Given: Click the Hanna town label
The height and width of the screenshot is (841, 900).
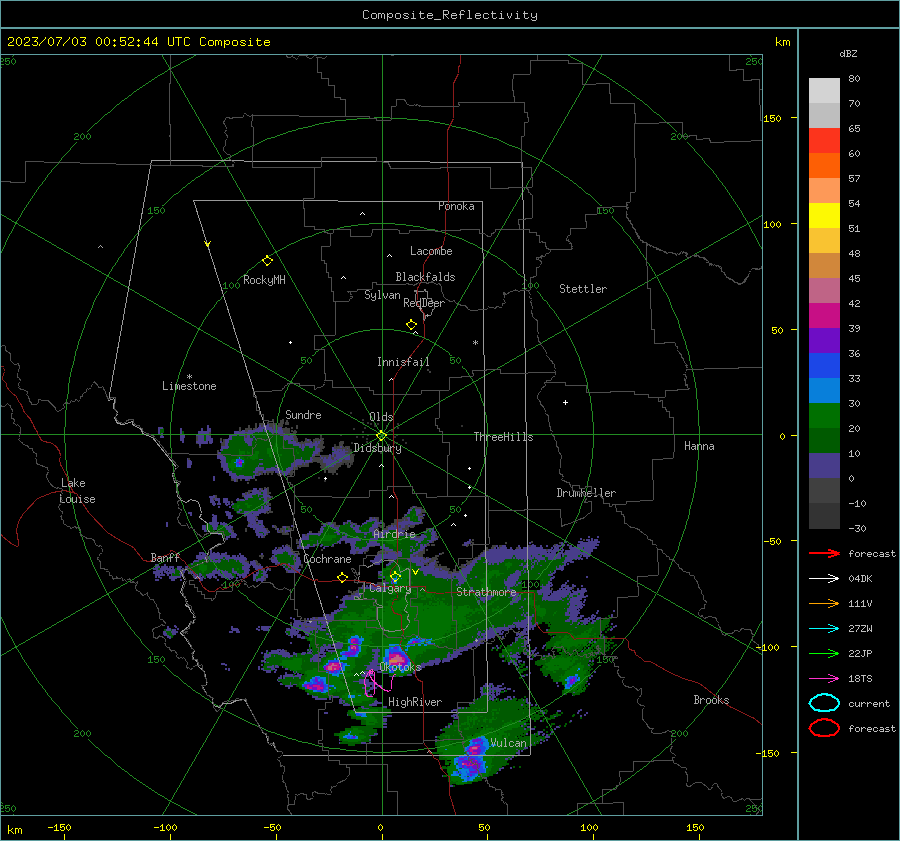Looking at the screenshot, I should [699, 446].
